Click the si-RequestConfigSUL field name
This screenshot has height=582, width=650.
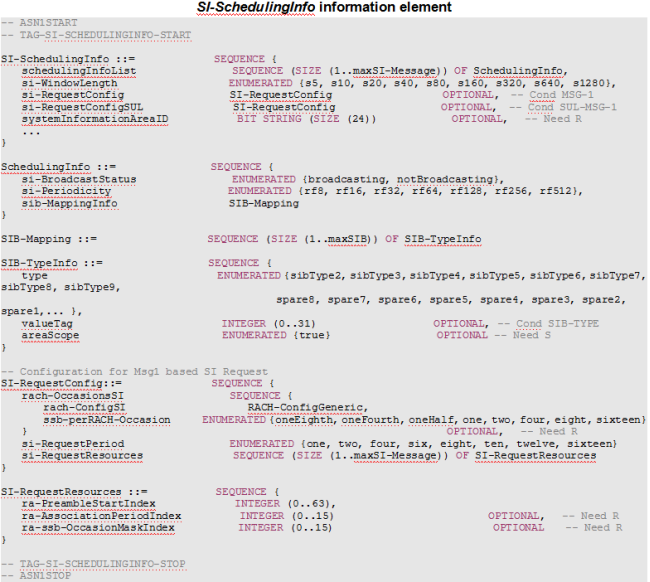click(x=82, y=107)
